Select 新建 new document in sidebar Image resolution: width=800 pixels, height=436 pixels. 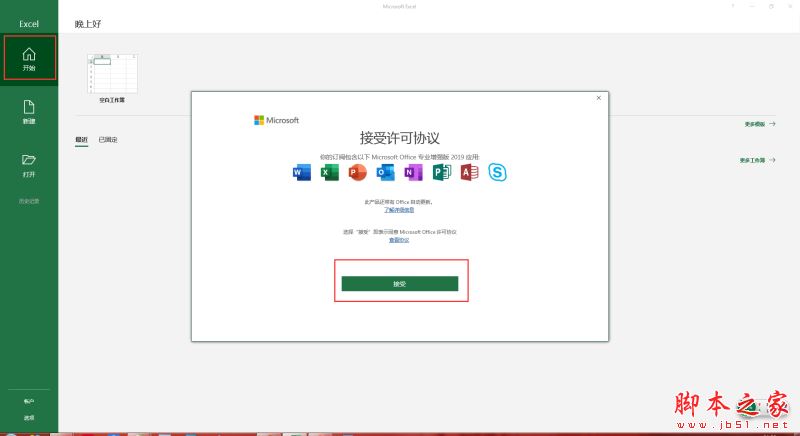point(29,112)
